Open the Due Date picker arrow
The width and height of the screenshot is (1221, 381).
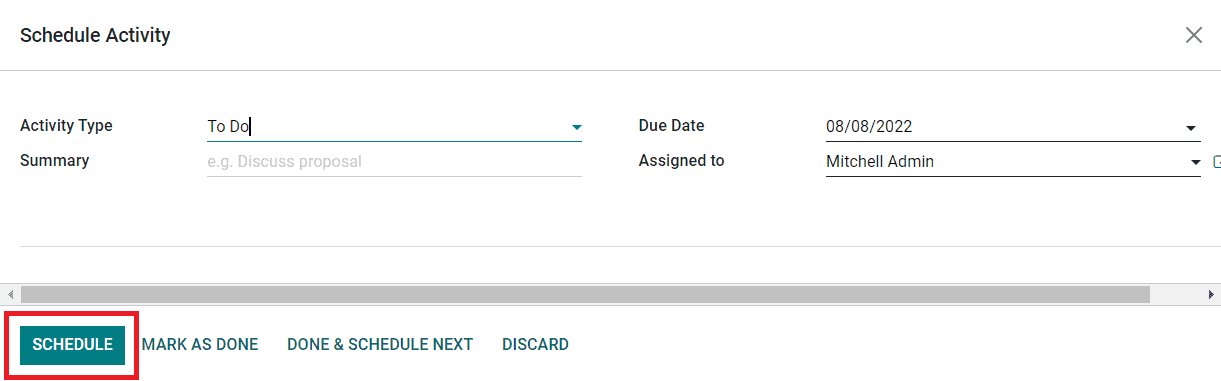coord(1191,128)
